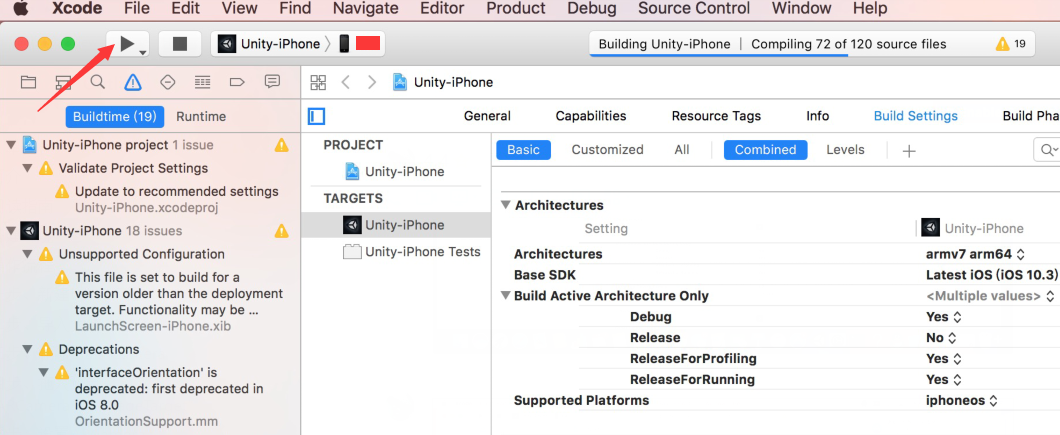This screenshot has height=435, width=1060.
Task: Open the Report navigator speech-bubble icon
Action: click(272, 82)
